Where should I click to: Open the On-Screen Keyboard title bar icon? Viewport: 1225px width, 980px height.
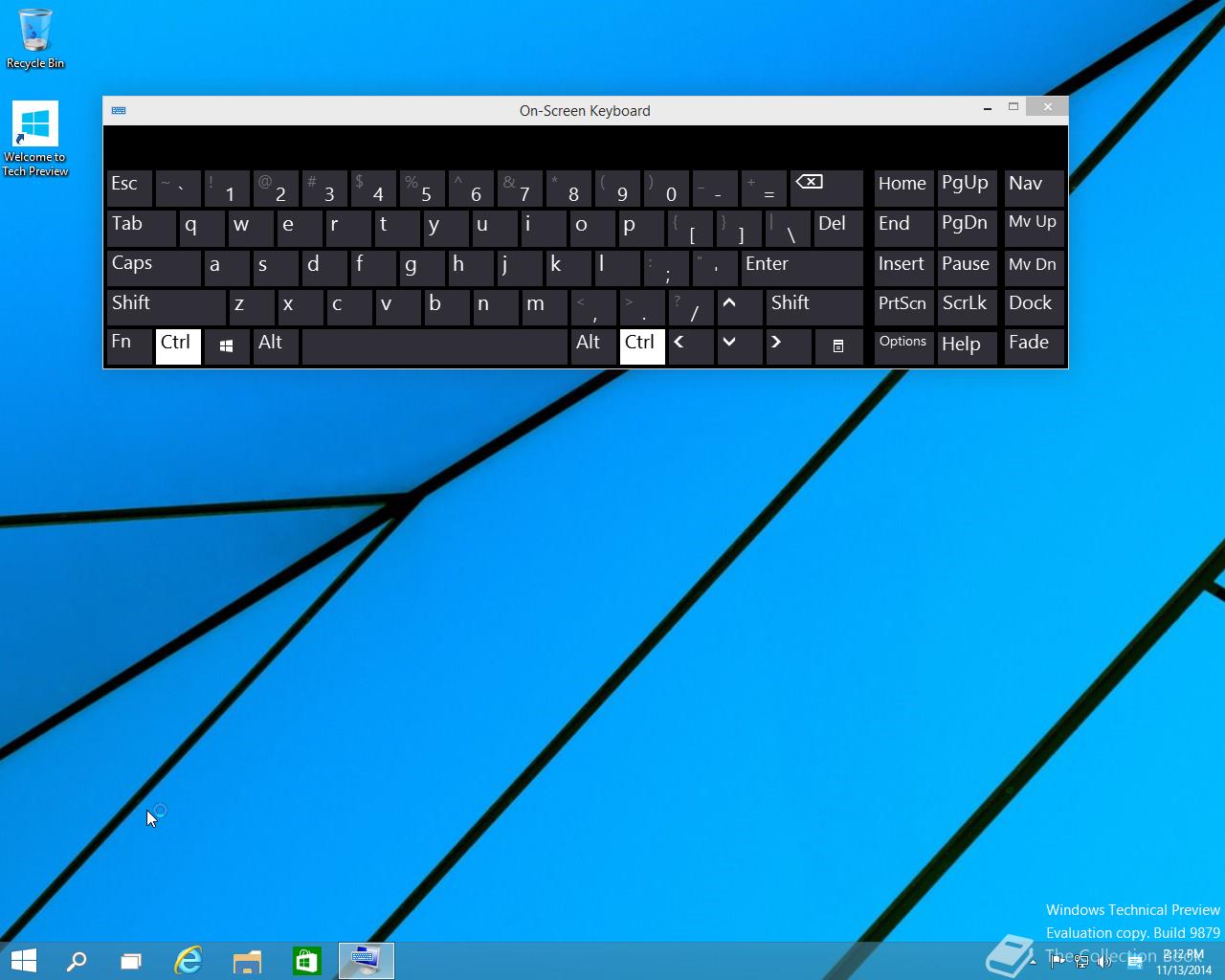pyautogui.click(x=119, y=110)
